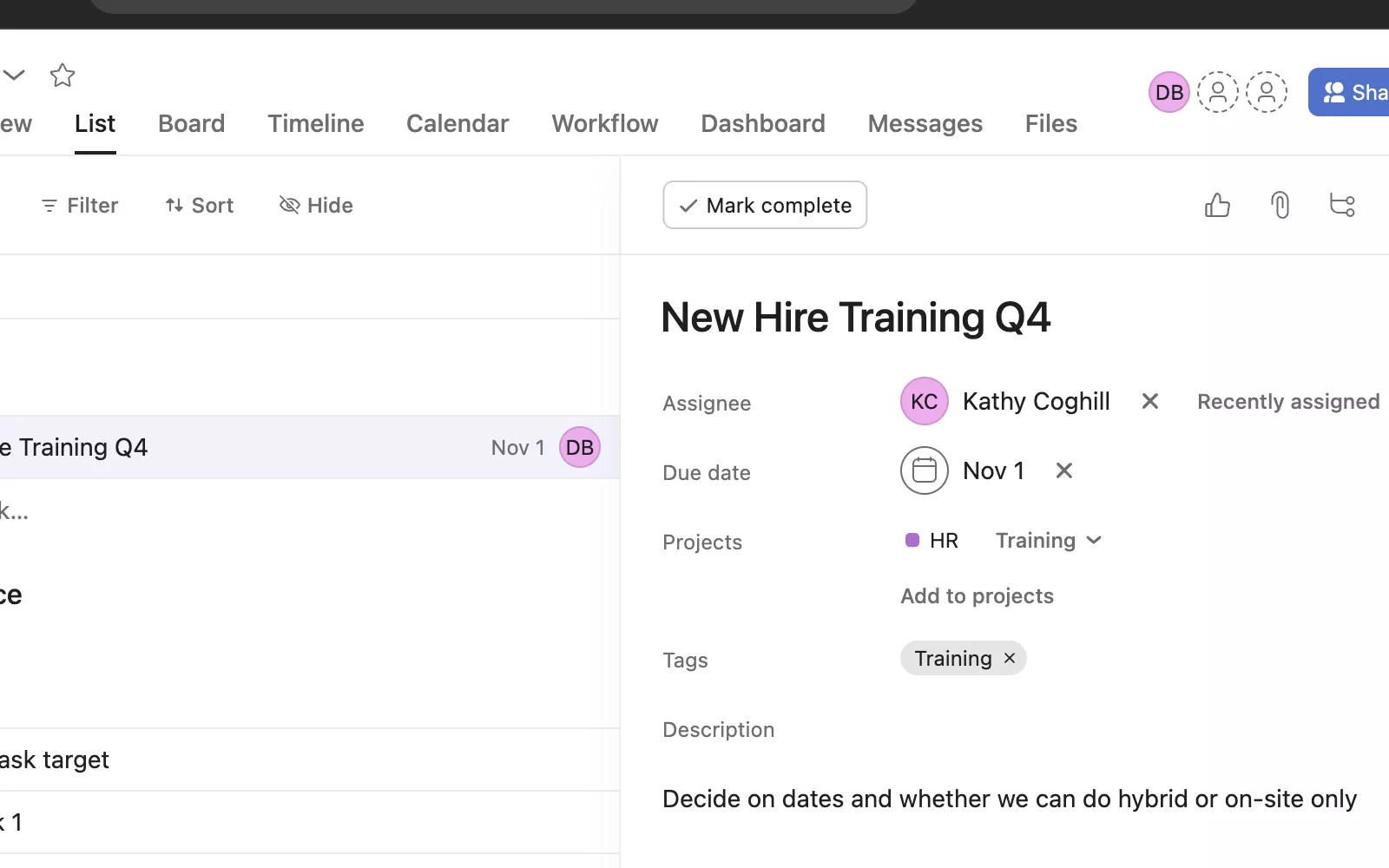Open the Sort options
This screenshot has height=868, width=1389.
pyautogui.click(x=200, y=206)
